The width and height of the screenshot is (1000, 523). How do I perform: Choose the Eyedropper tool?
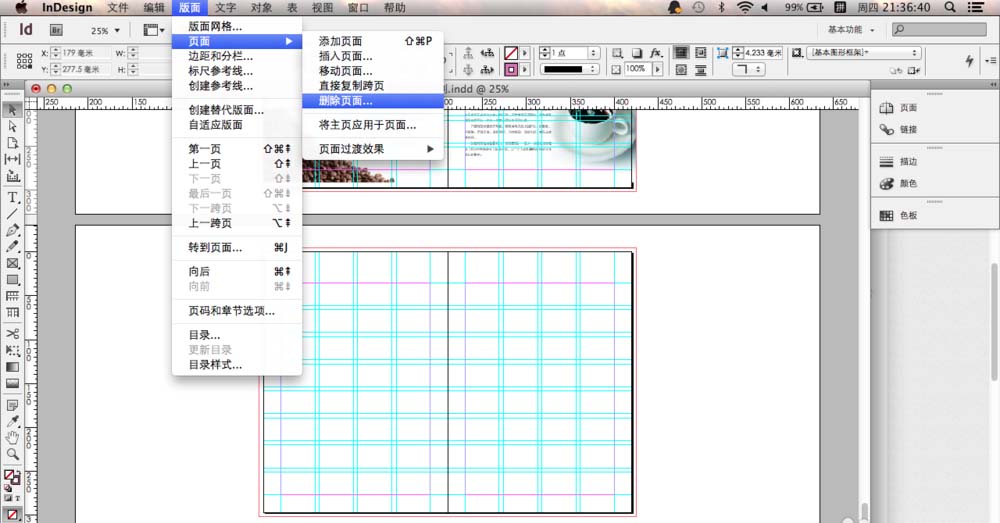(13, 421)
